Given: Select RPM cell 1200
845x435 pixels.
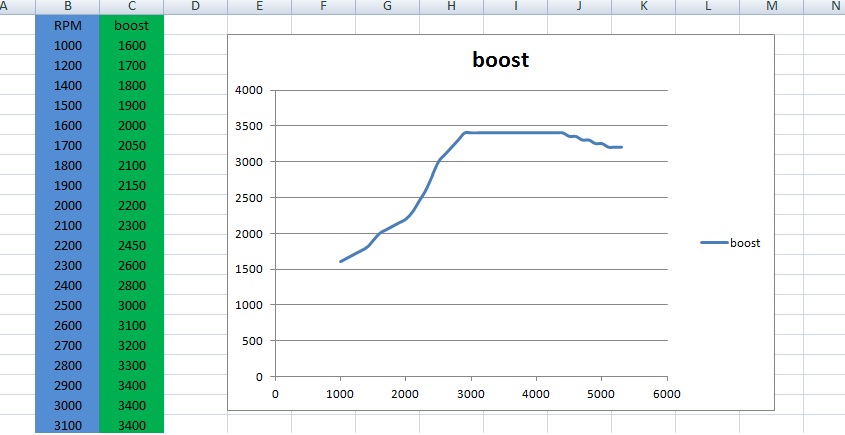Looking at the screenshot, I should point(67,65).
